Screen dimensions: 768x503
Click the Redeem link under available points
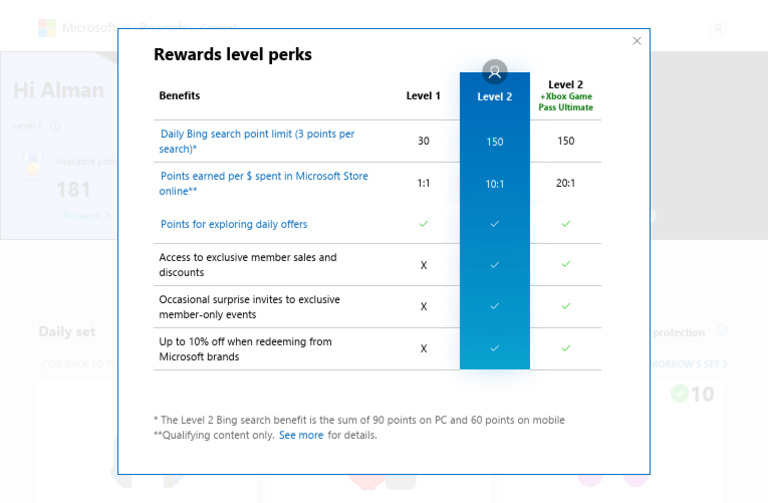click(x=82, y=216)
